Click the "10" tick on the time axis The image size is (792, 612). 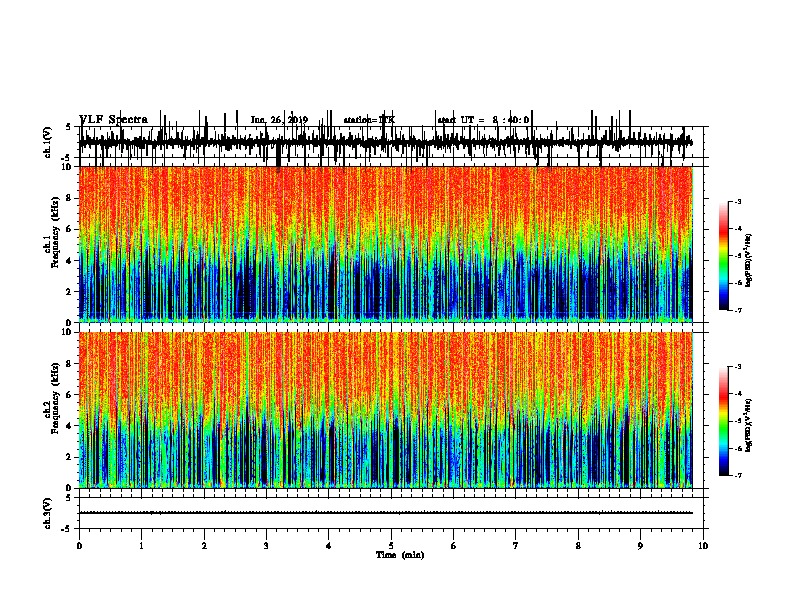click(x=703, y=546)
